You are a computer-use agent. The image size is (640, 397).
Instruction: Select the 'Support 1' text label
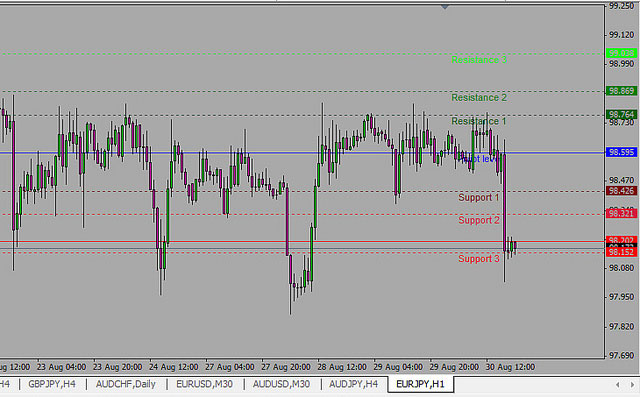pyautogui.click(x=479, y=197)
